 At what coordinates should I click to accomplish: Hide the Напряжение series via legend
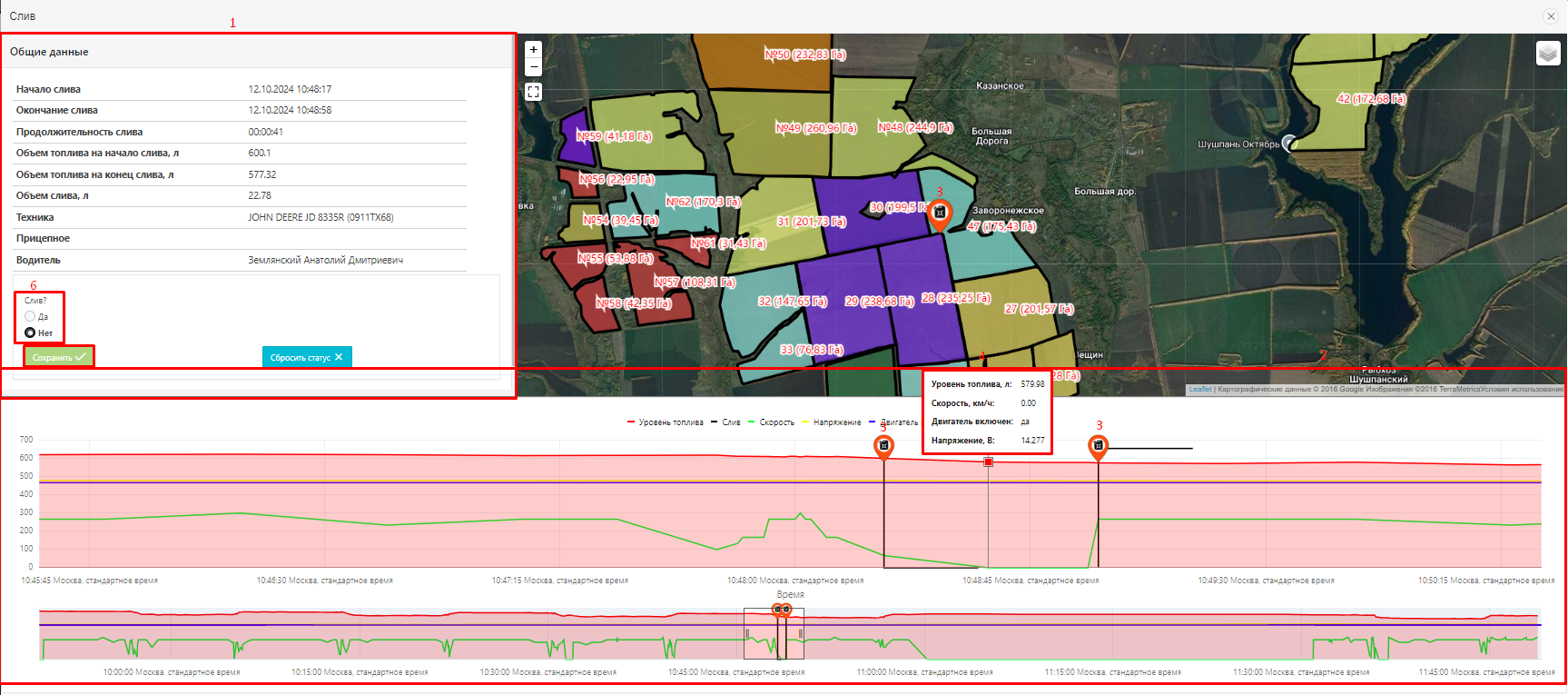click(x=831, y=422)
